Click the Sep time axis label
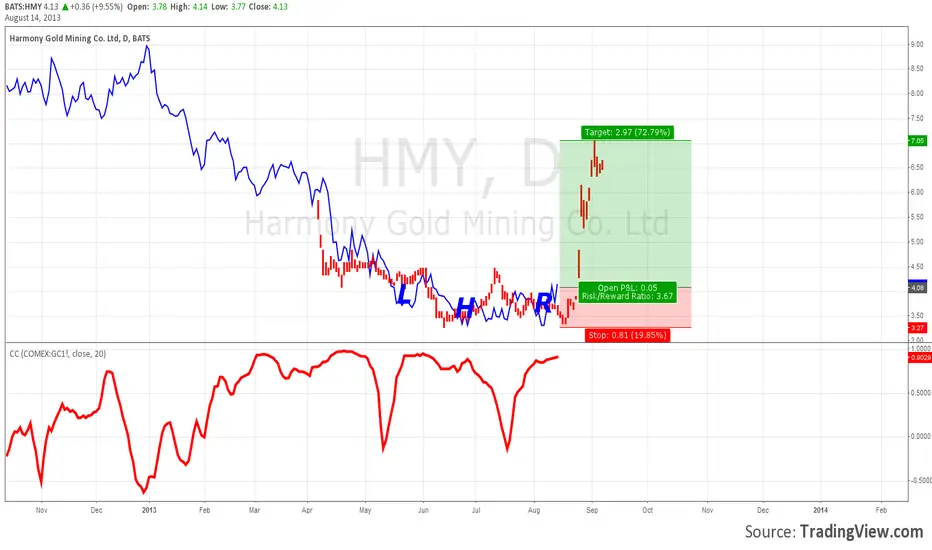This screenshot has height=550, width=932. tap(592, 510)
